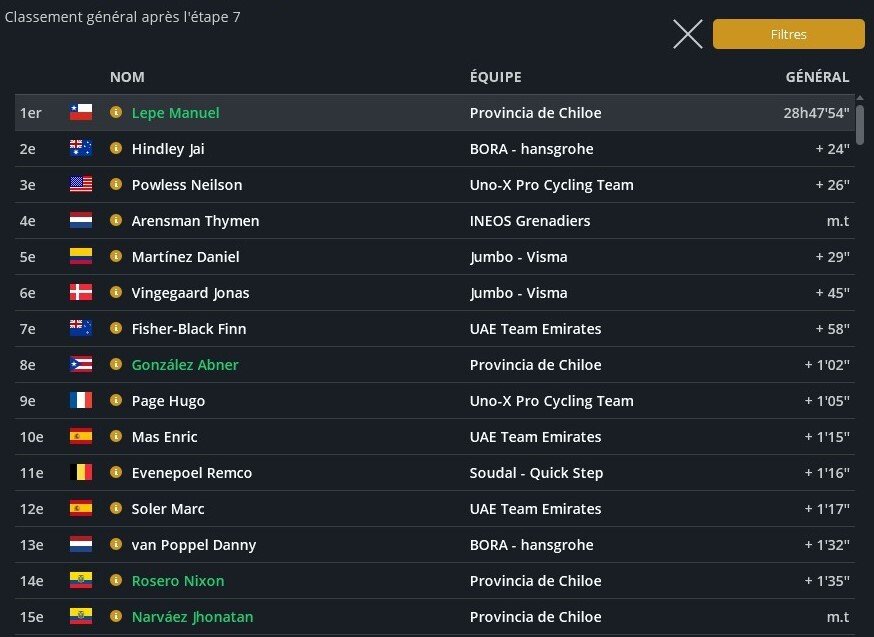This screenshot has width=874, height=637.
Task: Select rider González Abner
Action: click(185, 365)
